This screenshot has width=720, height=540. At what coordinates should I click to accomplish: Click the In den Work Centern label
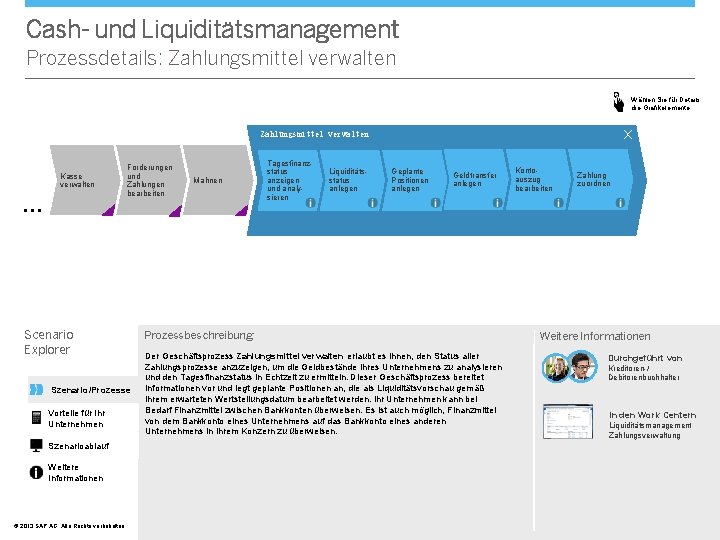coord(652,415)
